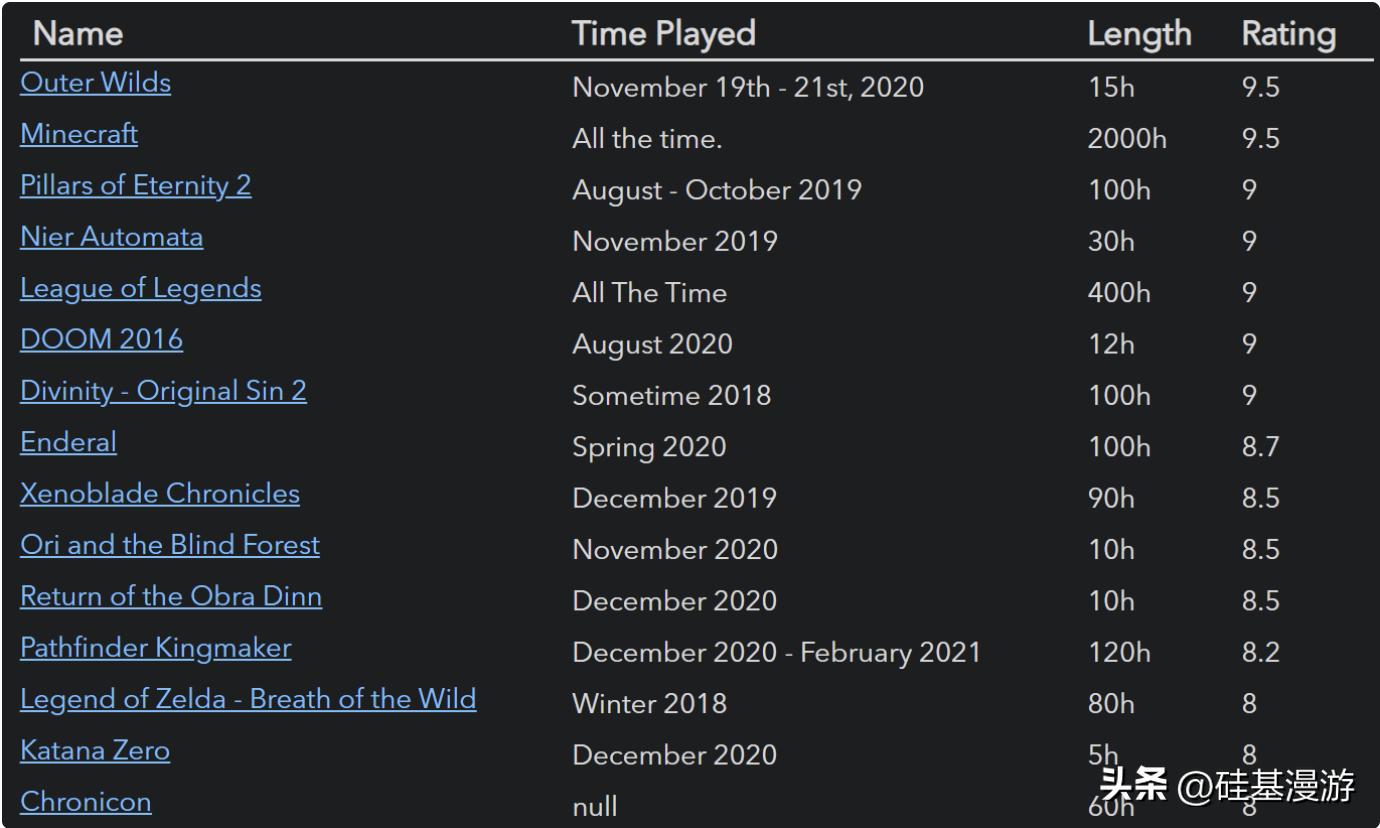The image size is (1380, 828).
Task: Open the Pathfinder Kingmaker link
Action: tap(156, 648)
